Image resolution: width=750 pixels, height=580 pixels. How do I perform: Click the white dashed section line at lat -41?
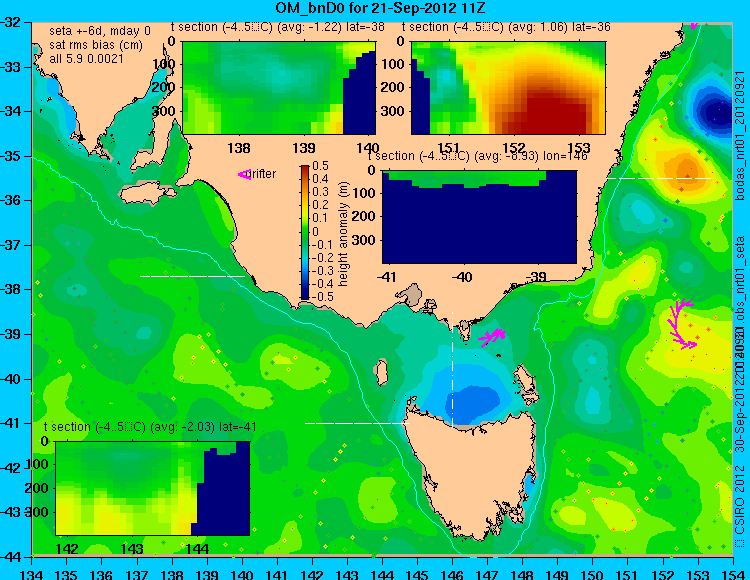[x=357, y=423]
